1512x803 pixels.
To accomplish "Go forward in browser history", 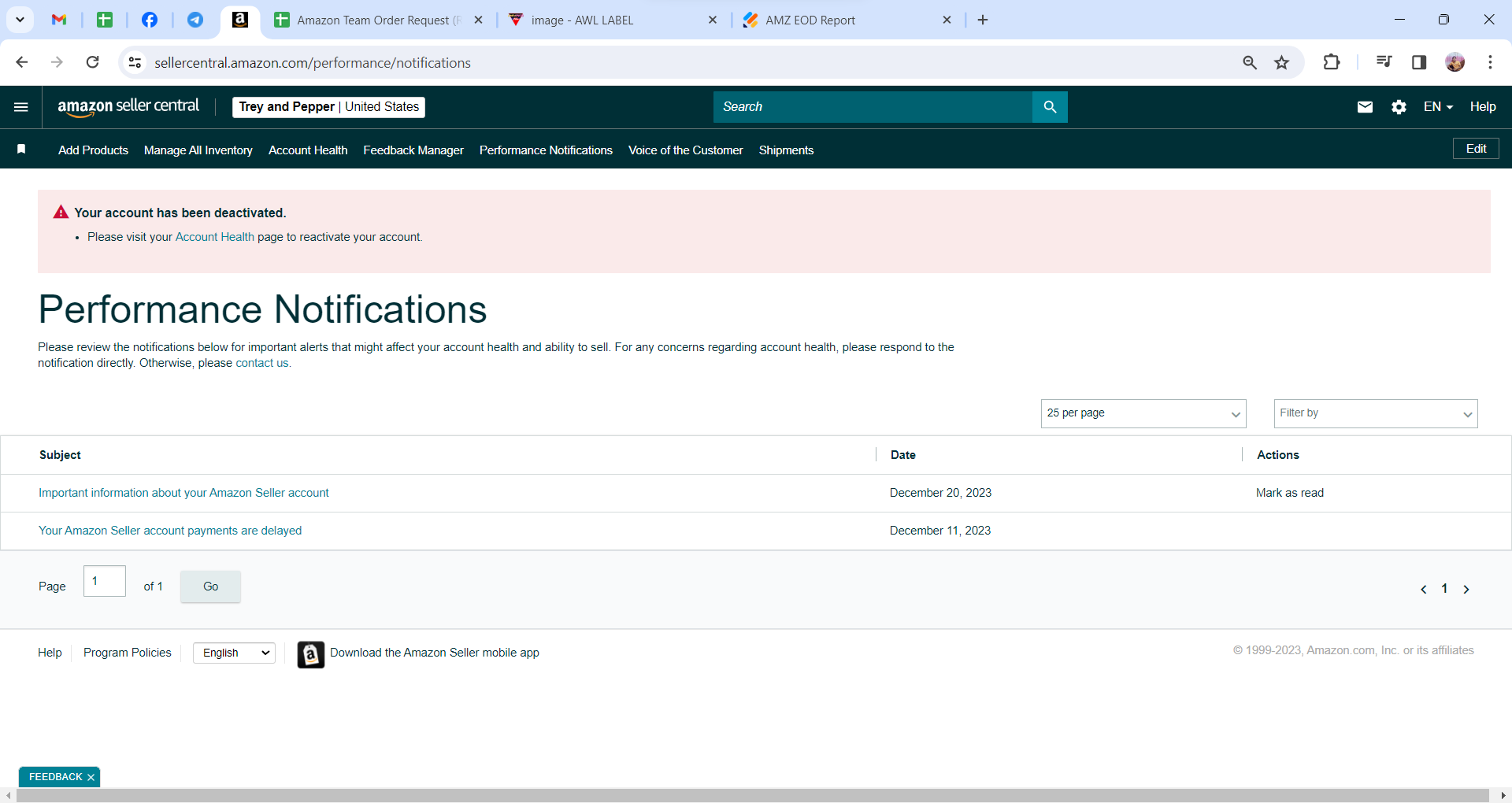I will (57, 62).
